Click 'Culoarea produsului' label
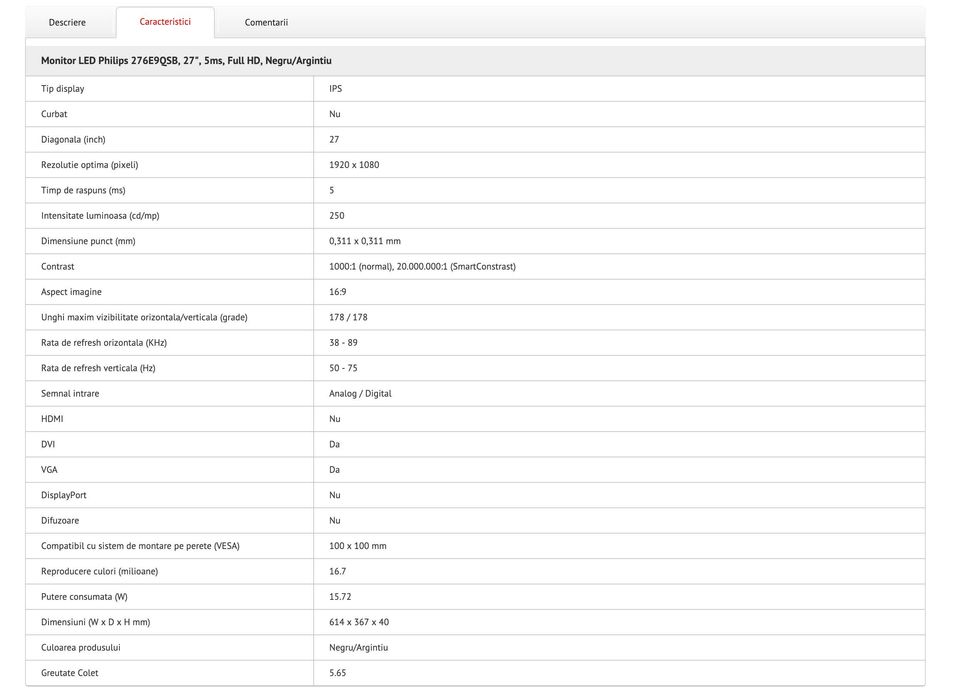The height and width of the screenshot is (700, 953). tap(81, 648)
